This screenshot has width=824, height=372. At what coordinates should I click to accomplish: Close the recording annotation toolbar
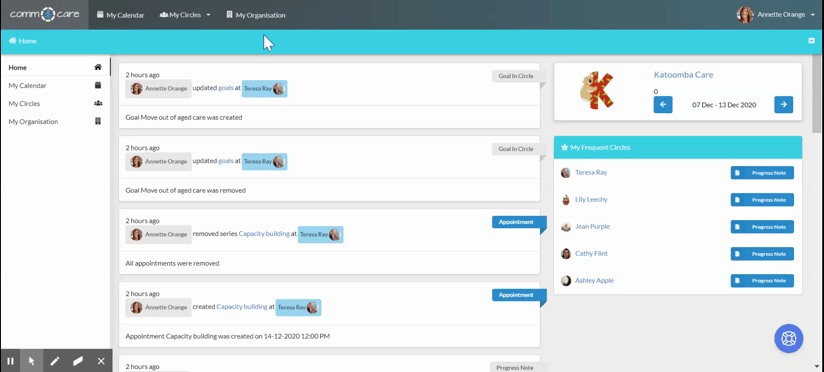tap(101, 361)
